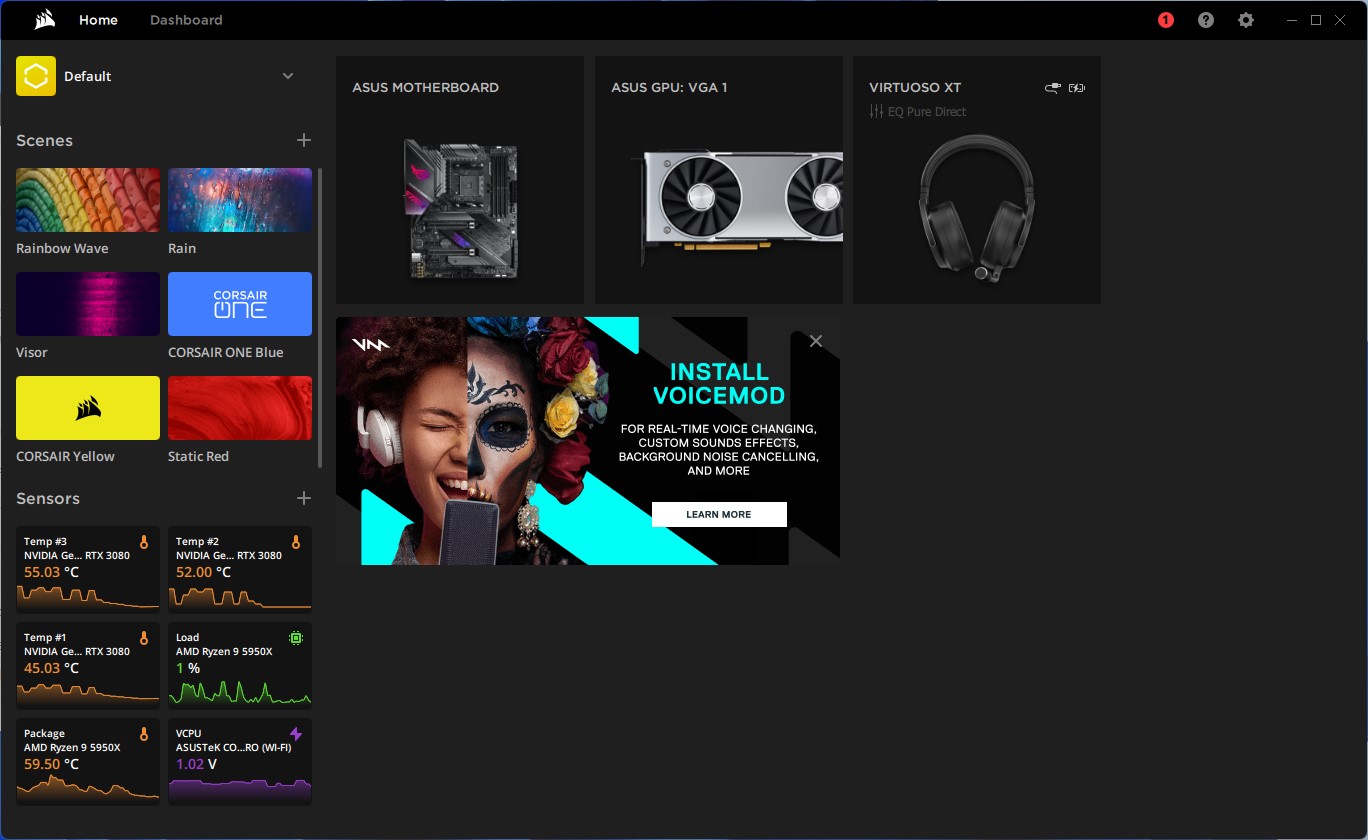
Task: Open the help question mark icon
Action: [x=1206, y=20]
